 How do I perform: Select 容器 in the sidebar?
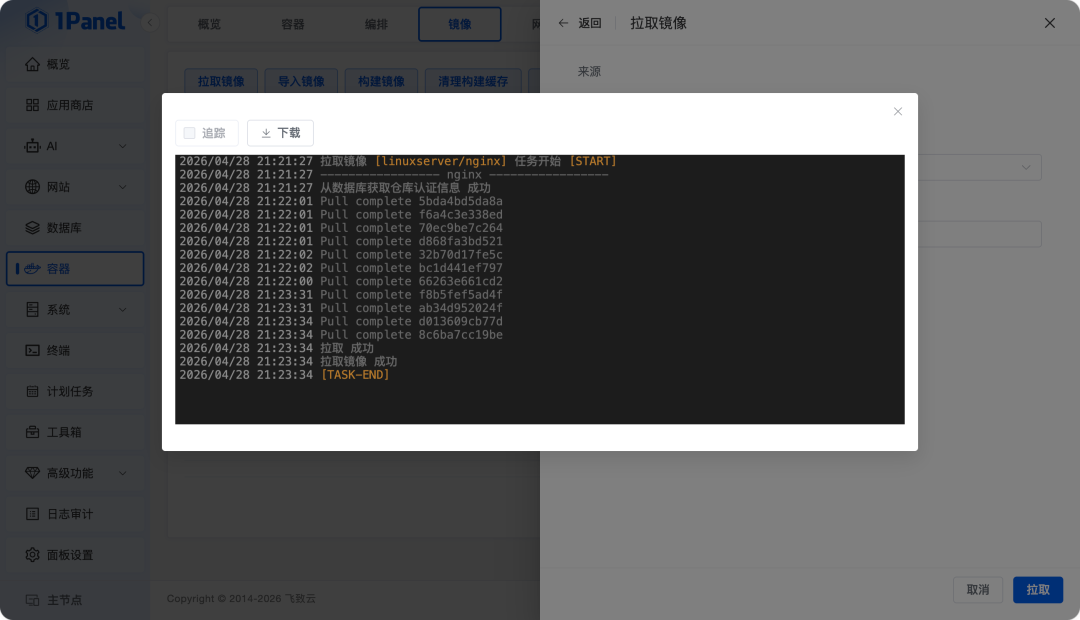tap(75, 269)
